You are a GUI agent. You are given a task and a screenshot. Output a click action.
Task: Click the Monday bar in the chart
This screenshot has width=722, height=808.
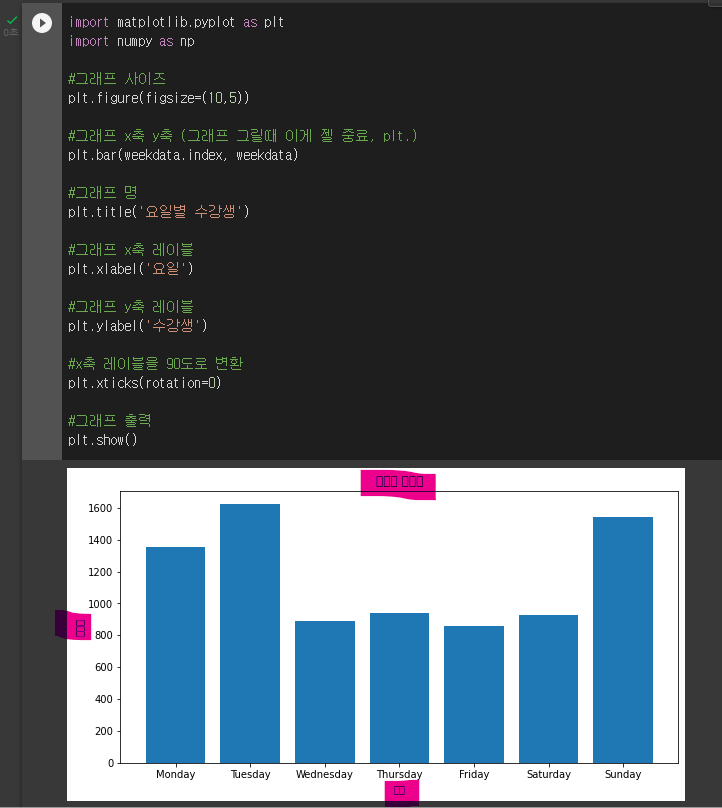[175, 655]
